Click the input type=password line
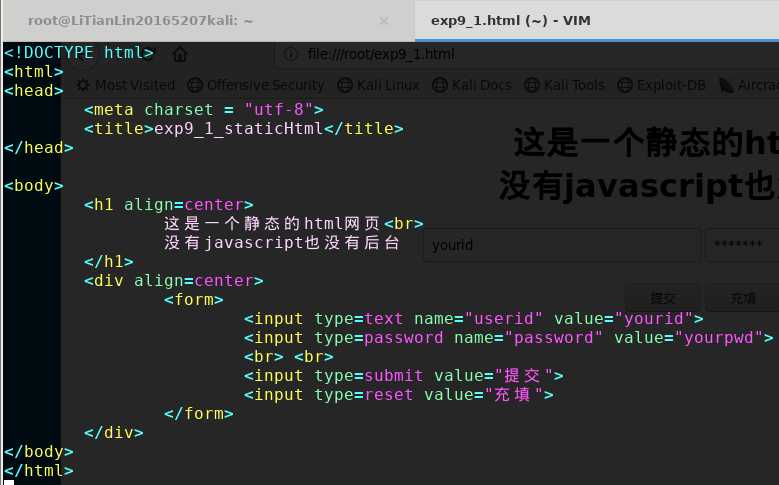The width and height of the screenshot is (779, 485). pyautogui.click(x=509, y=338)
